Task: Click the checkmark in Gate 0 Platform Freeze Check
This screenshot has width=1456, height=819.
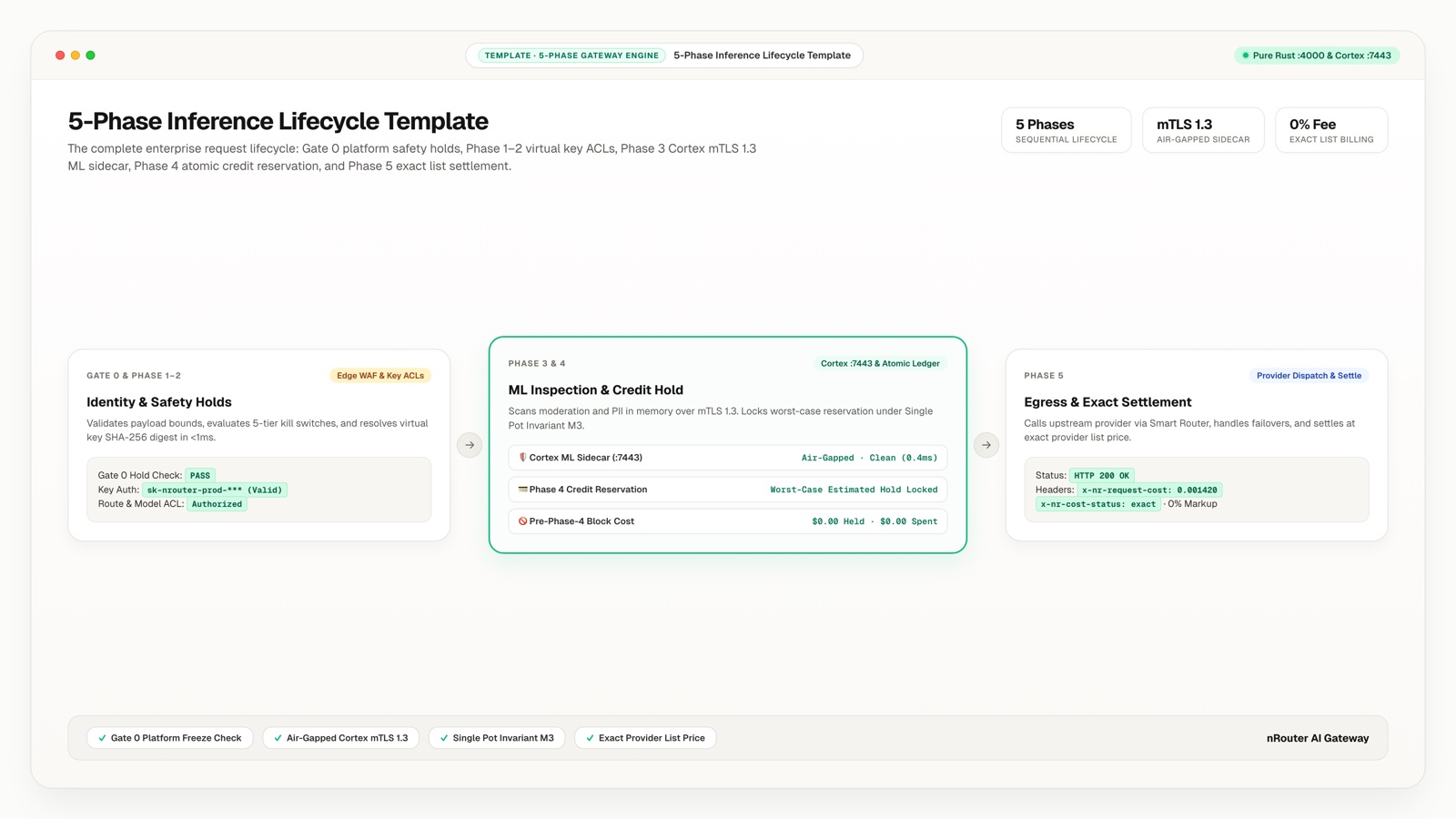Action: click(102, 738)
